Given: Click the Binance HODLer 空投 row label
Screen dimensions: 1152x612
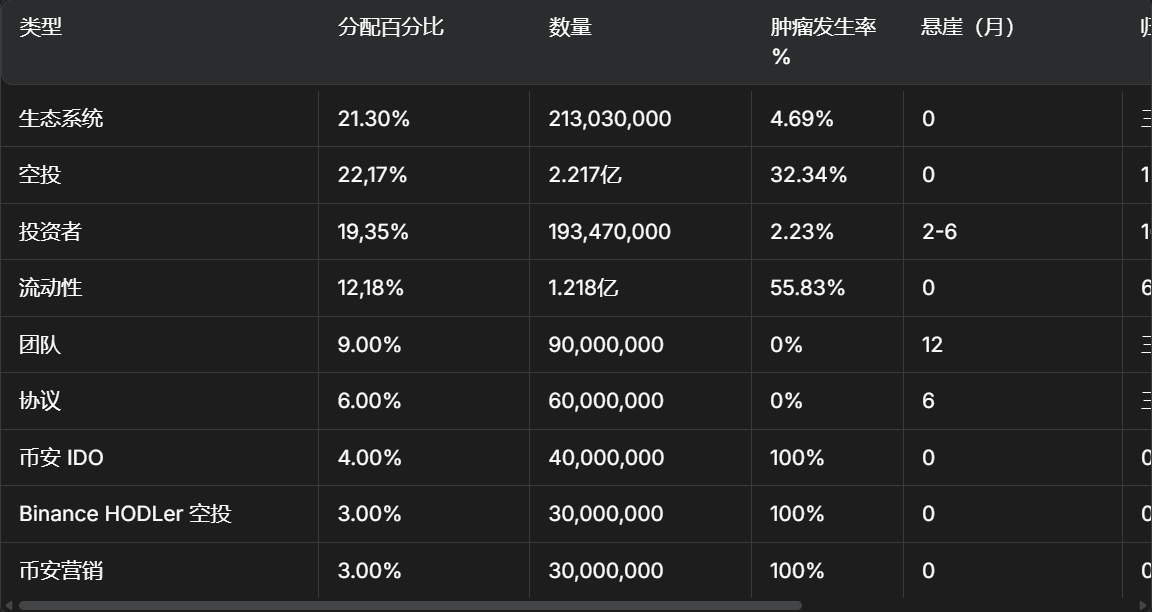Looking at the screenshot, I should (125, 514).
